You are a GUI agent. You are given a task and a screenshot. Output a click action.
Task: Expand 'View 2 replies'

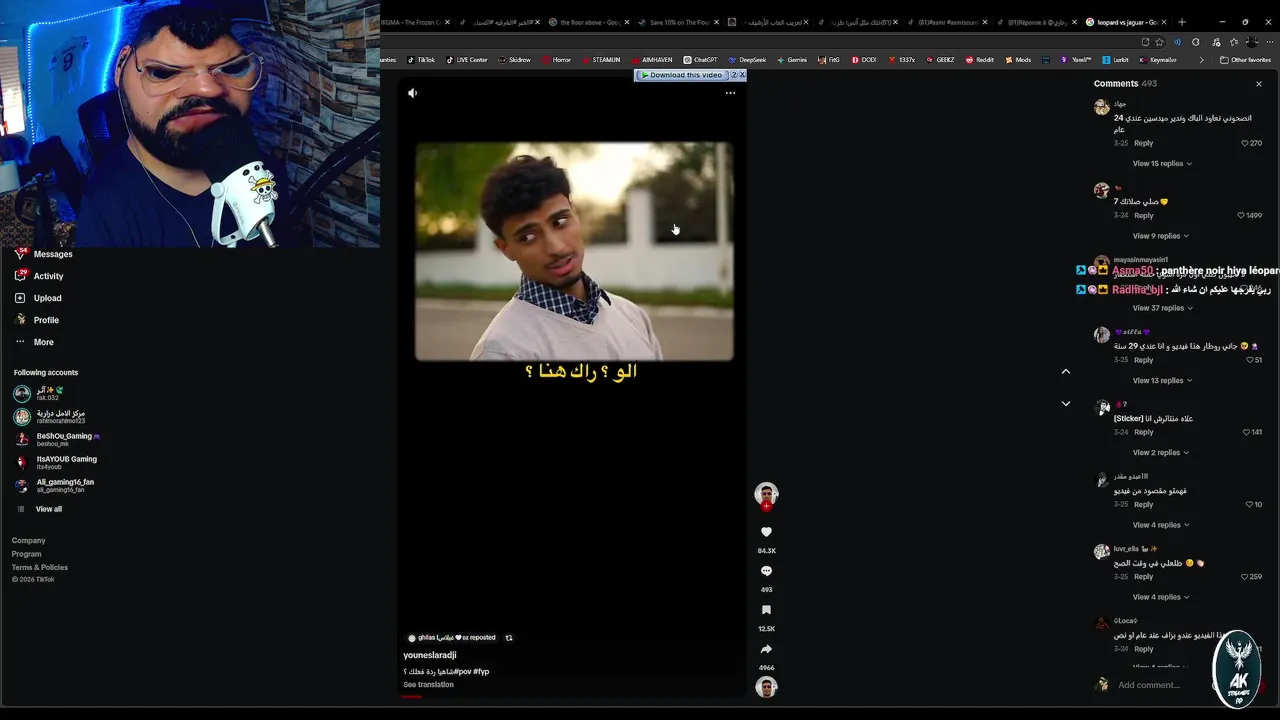tap(1160, 453)
